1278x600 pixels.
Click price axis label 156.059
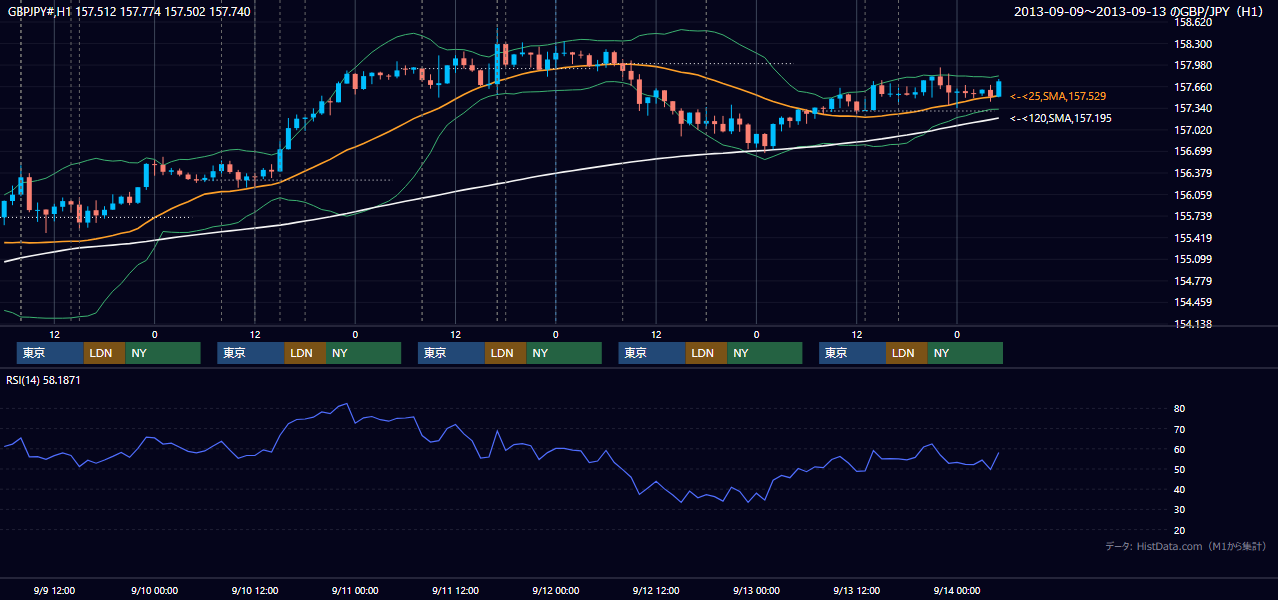[x=1193, y=195]
